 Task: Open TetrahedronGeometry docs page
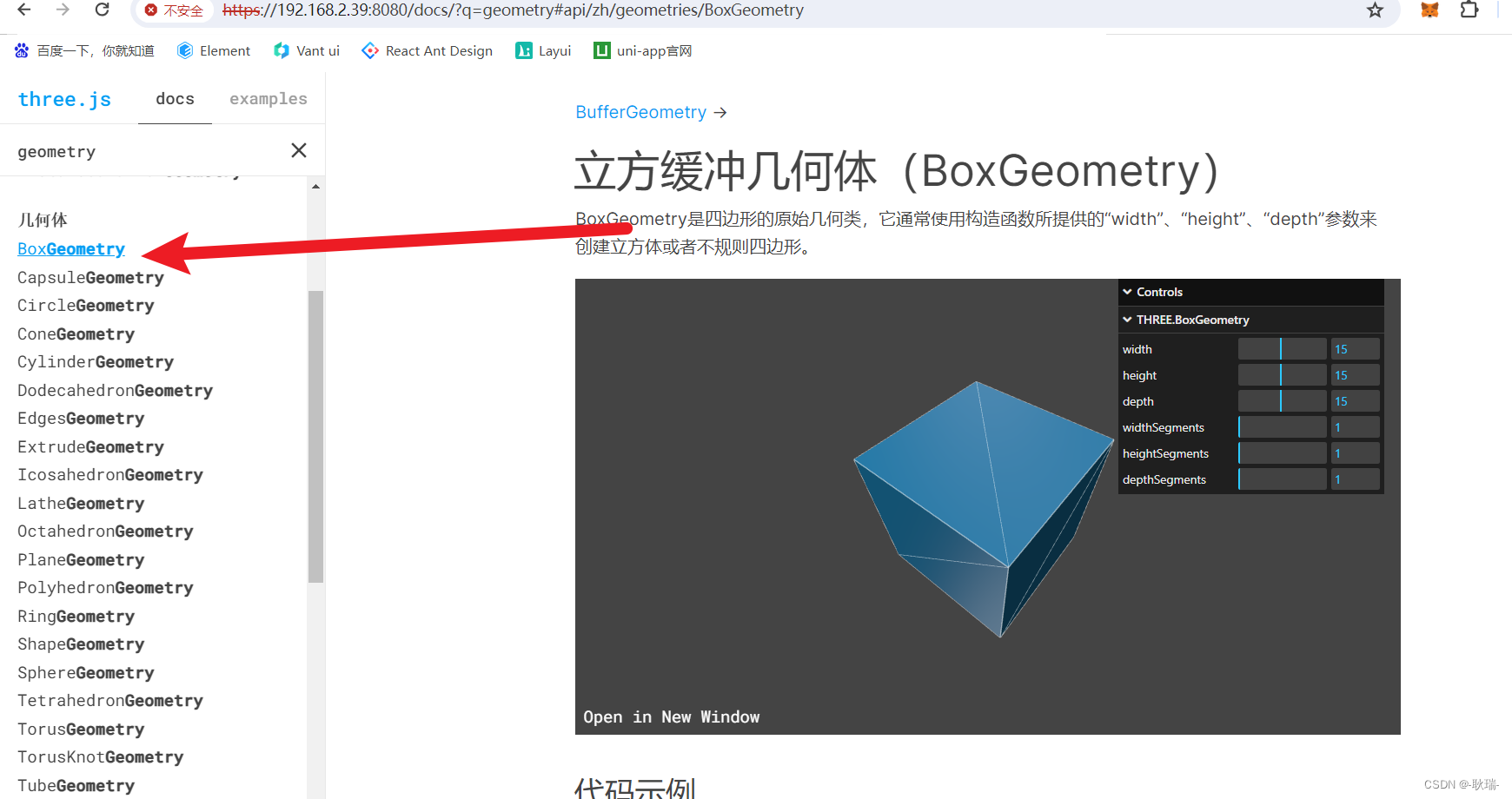110,701
